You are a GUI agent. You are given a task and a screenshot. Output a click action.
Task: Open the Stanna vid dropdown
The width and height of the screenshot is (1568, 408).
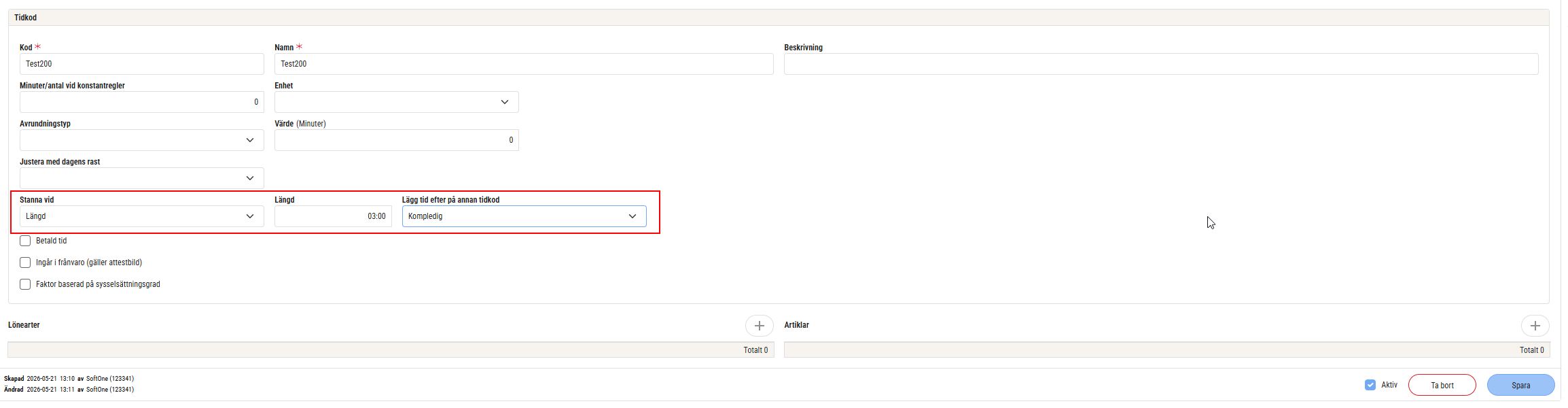[141, 216]
